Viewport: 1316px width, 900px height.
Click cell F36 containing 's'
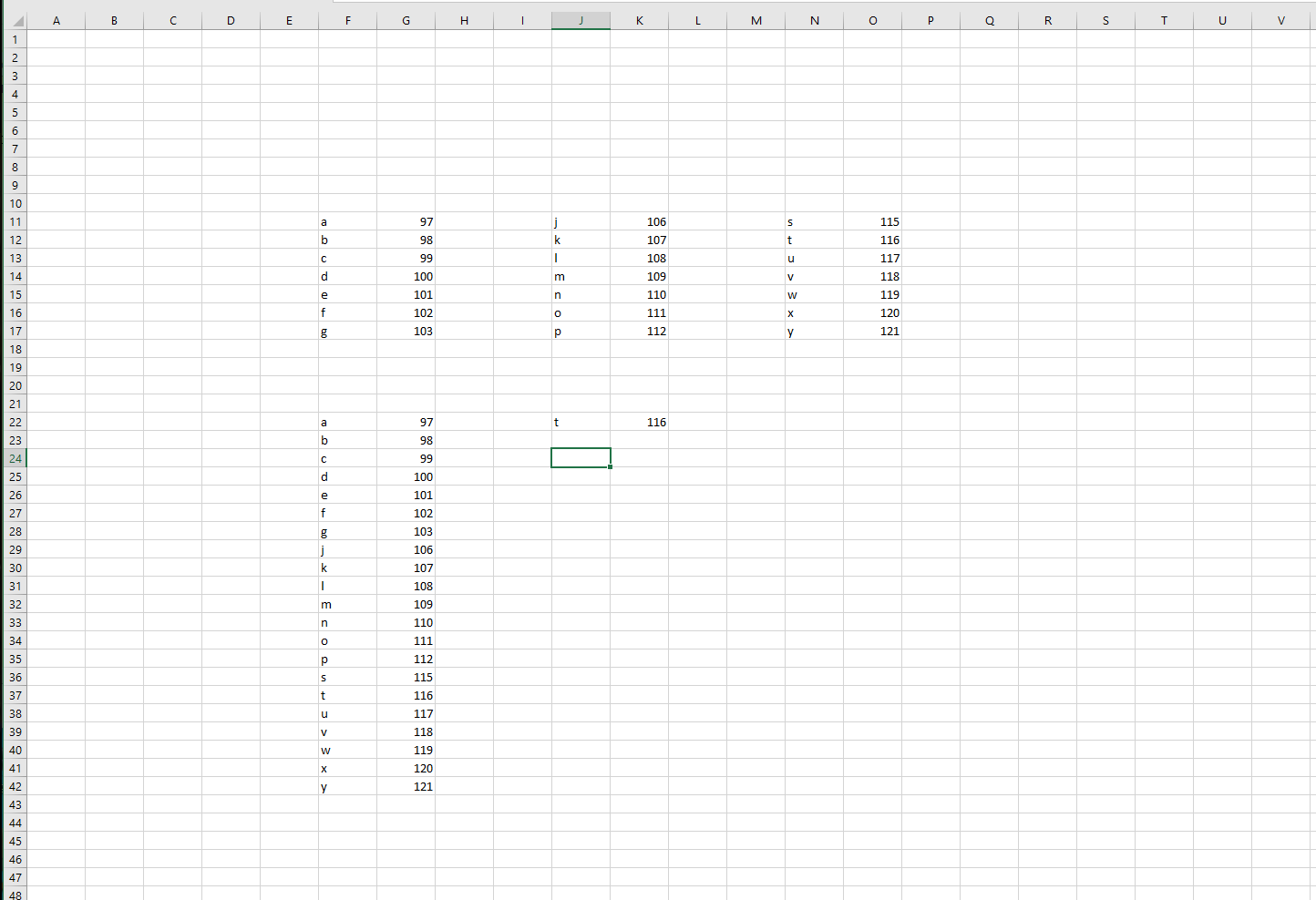[348, 677]
